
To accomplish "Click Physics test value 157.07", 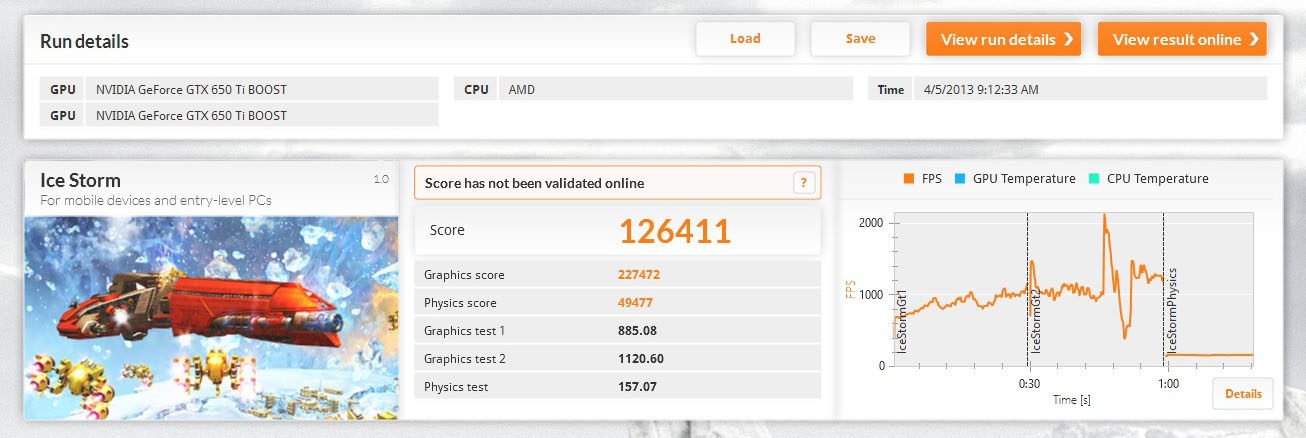I will 637,386.
